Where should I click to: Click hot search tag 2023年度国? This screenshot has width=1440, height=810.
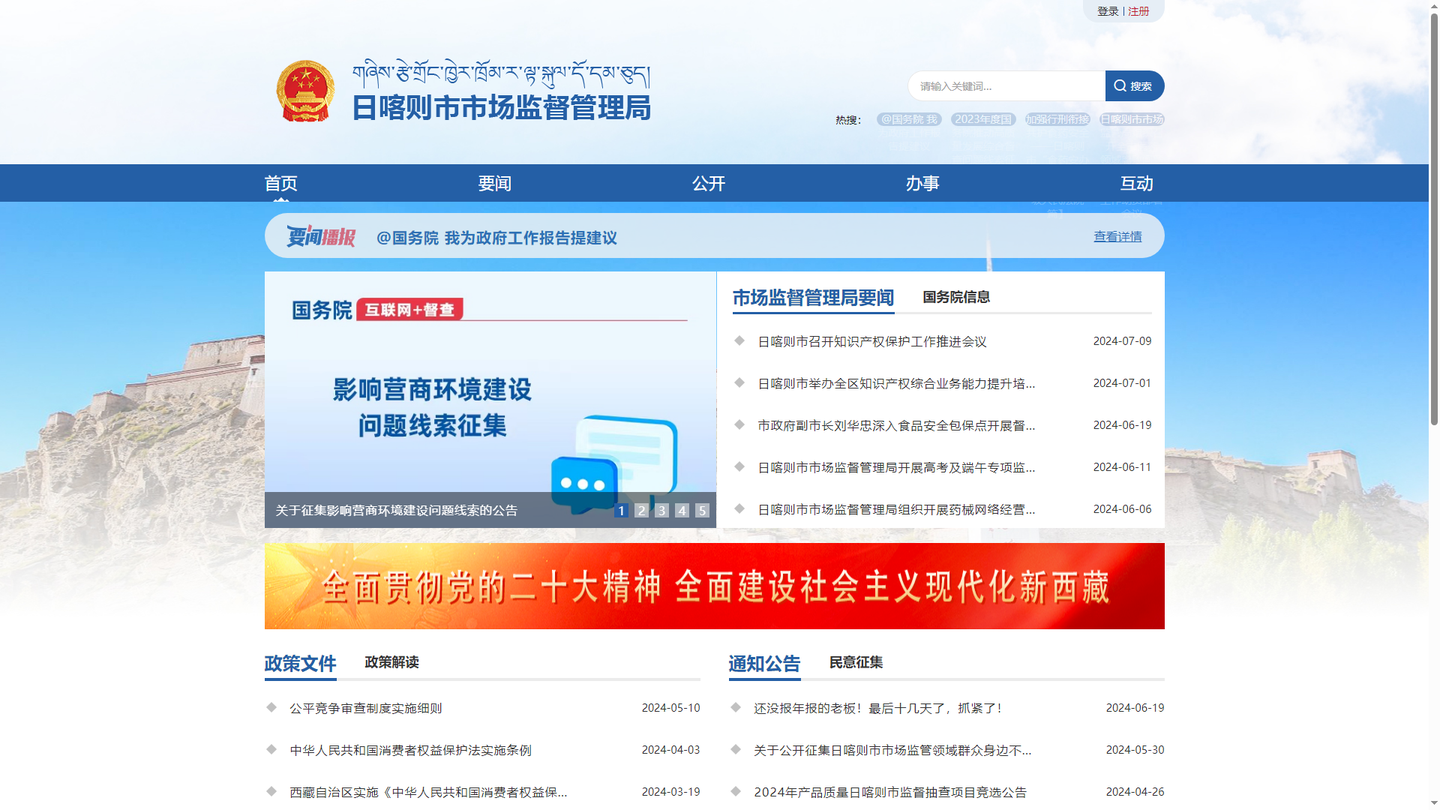(983, 119)
